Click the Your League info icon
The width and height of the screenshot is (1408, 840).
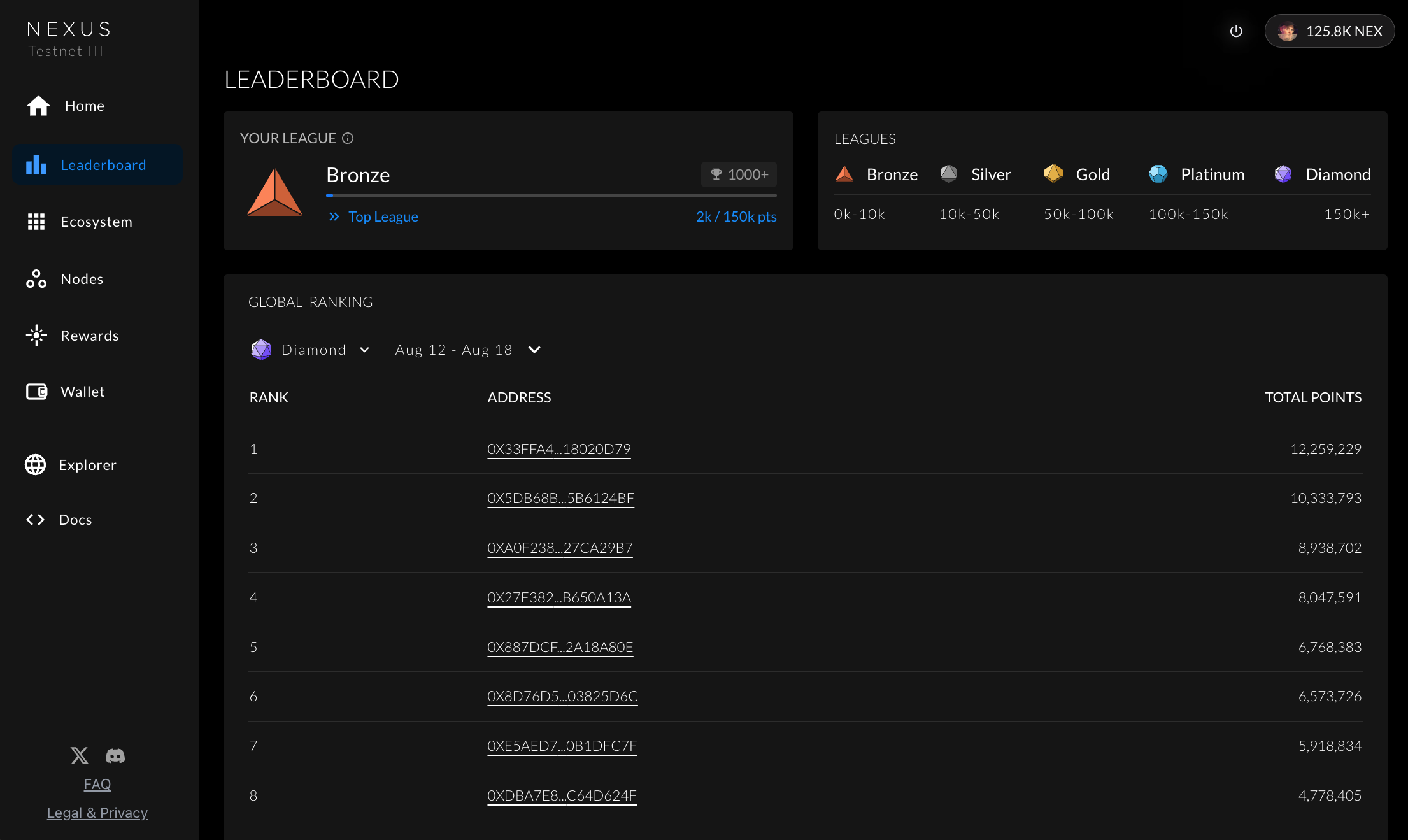pos(348,138)
